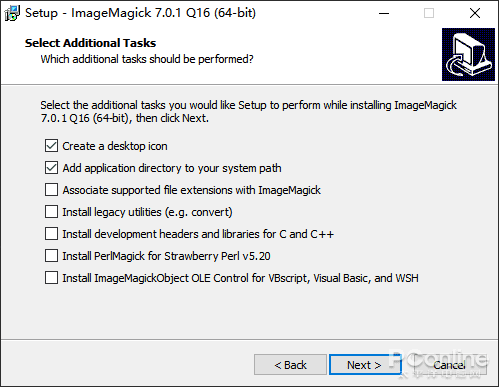This screenshot has width=499, height=387.
Task: Close the Setup dialog with X
Action: 475,13
